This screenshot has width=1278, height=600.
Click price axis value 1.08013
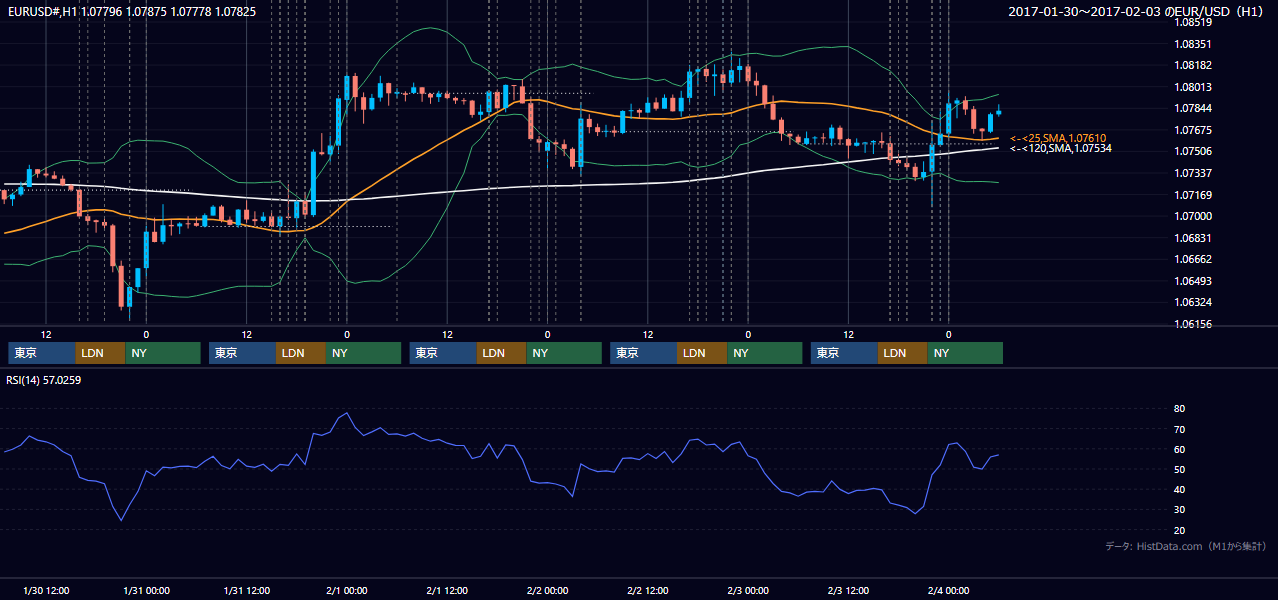[x=1193, y=87]
